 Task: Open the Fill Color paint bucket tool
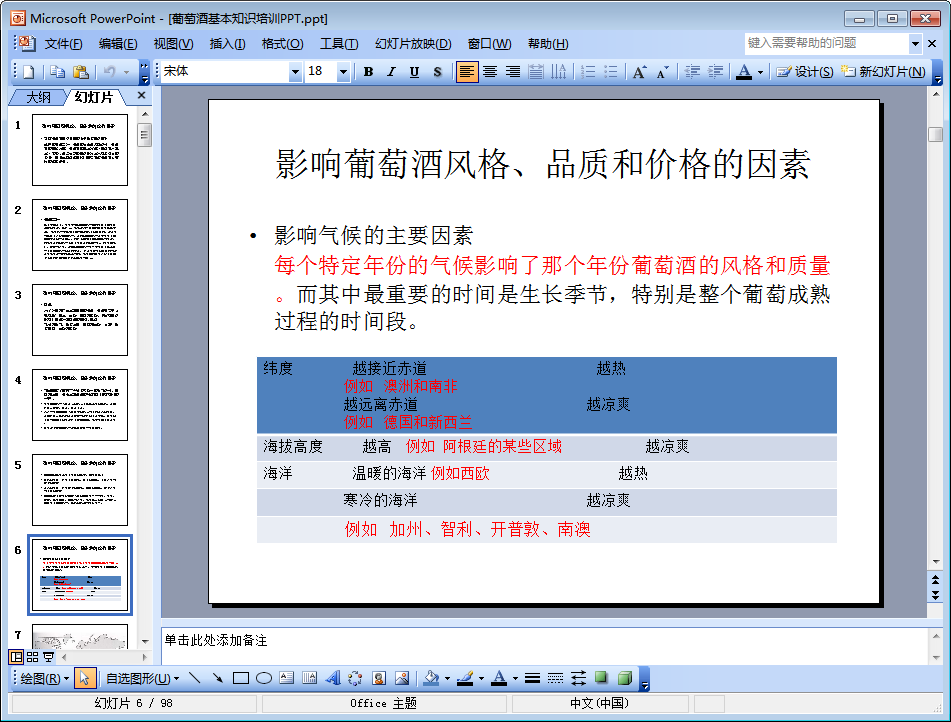[x=430, y=677]
